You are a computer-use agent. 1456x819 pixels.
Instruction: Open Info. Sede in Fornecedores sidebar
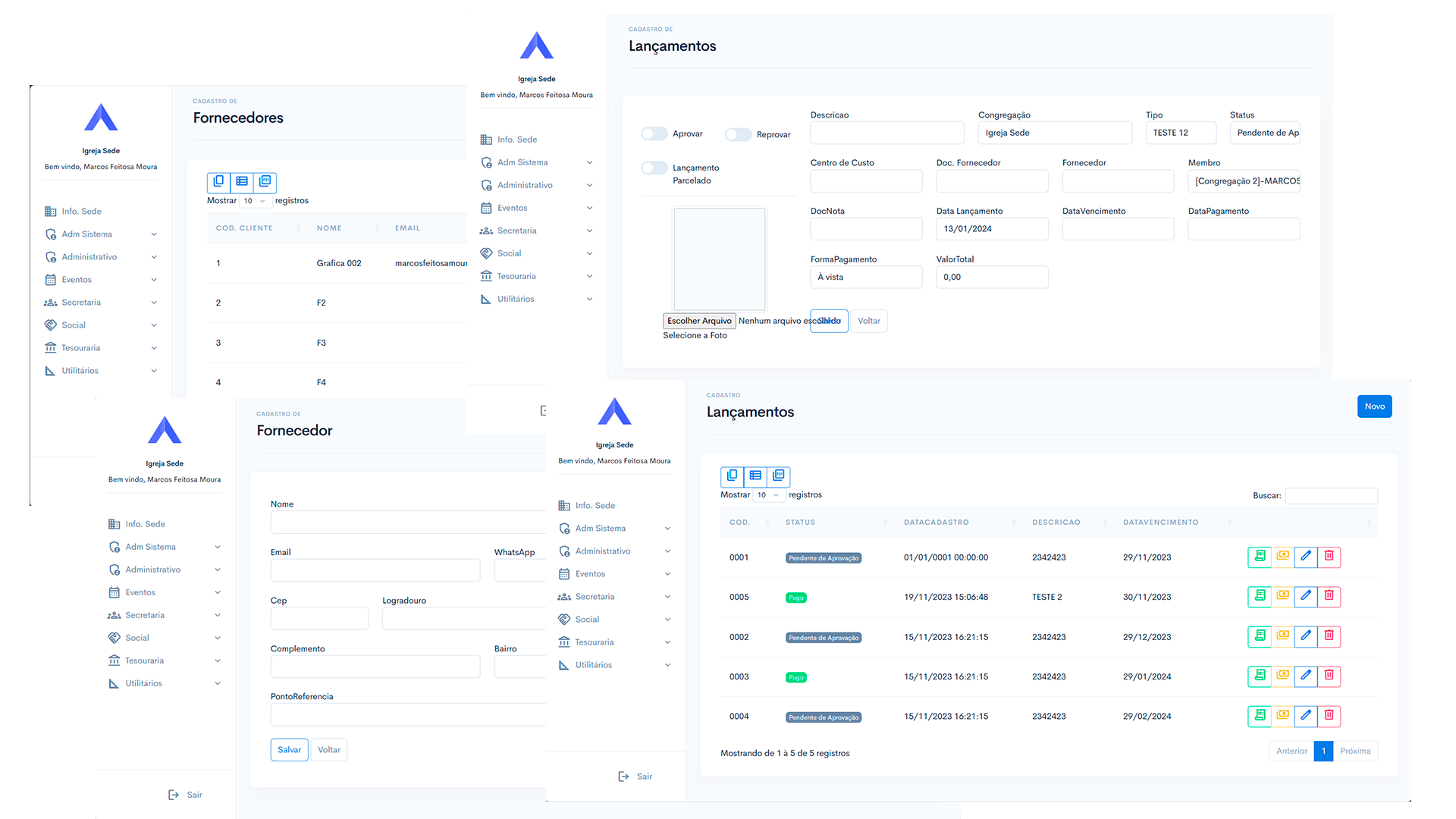[81, 212]
